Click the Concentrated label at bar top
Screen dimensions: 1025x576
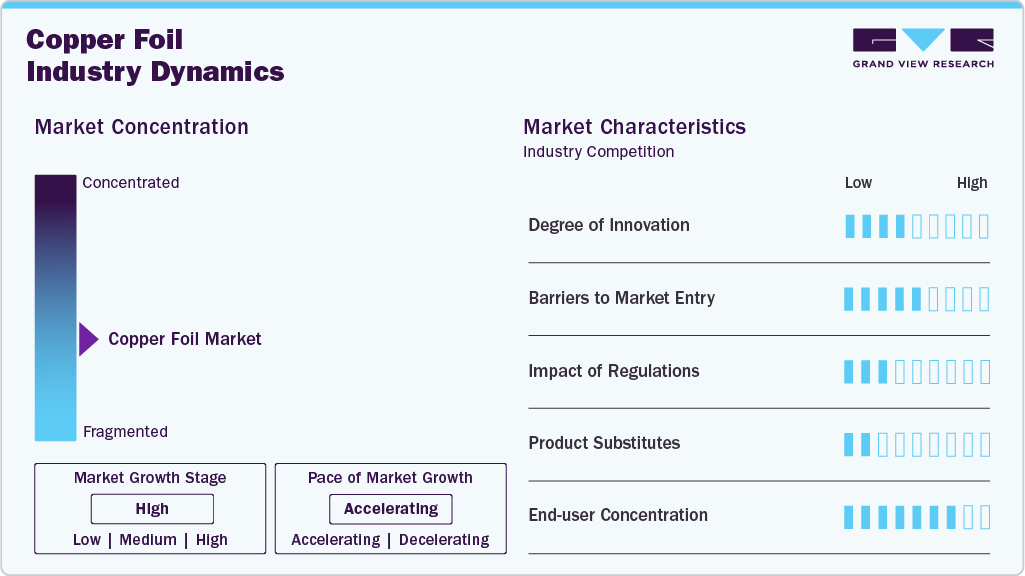(x=131, y=183)
